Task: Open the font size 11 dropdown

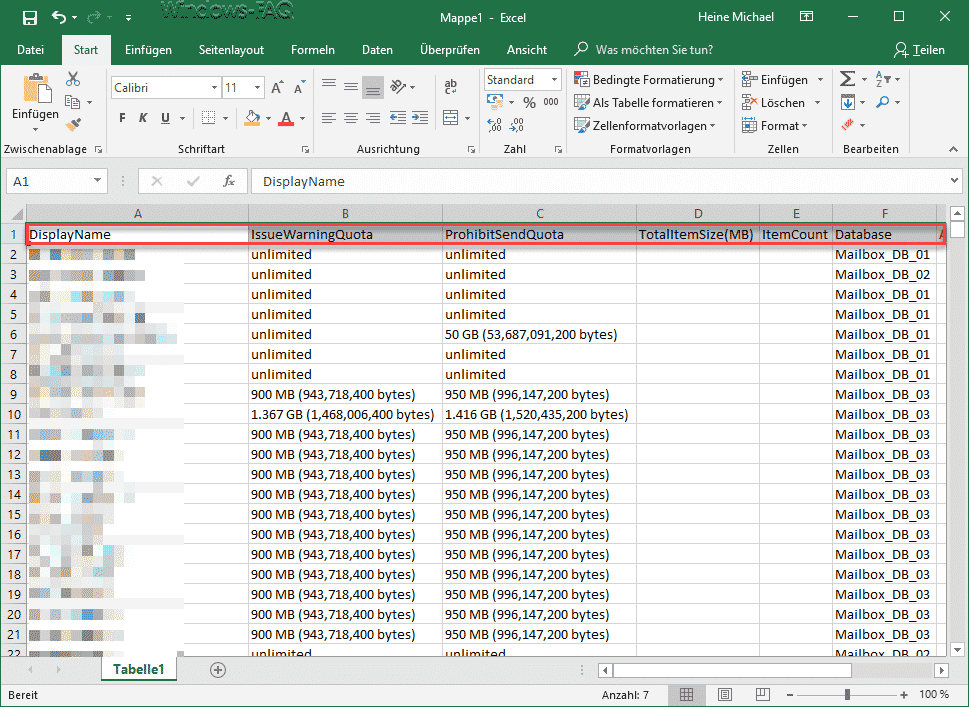Action: pyautogui.click(x=258, y=88)
